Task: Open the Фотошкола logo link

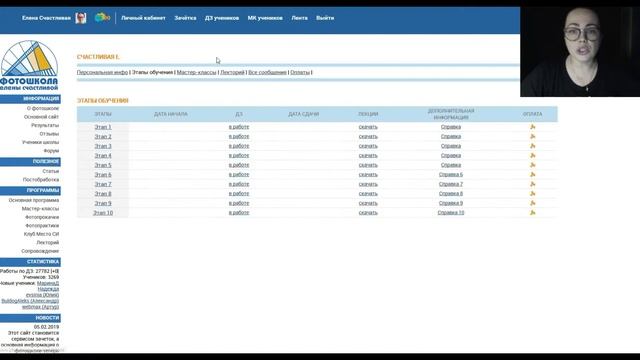Action: (x=29, y=65)
